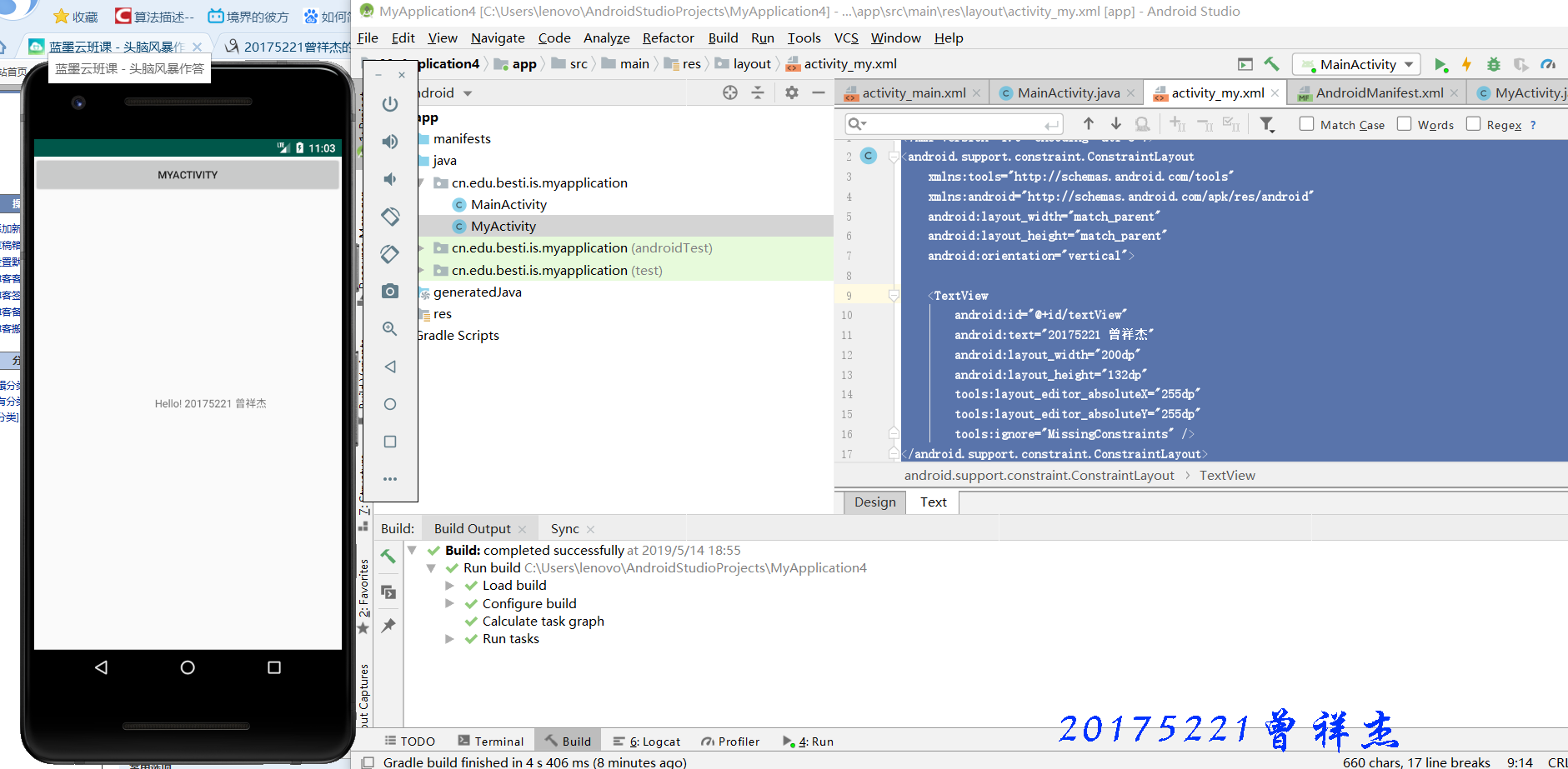This screenshot has width=1568, height=769.
Task: Open emulator extended controls (three dots)
Action: pos(390,479)
